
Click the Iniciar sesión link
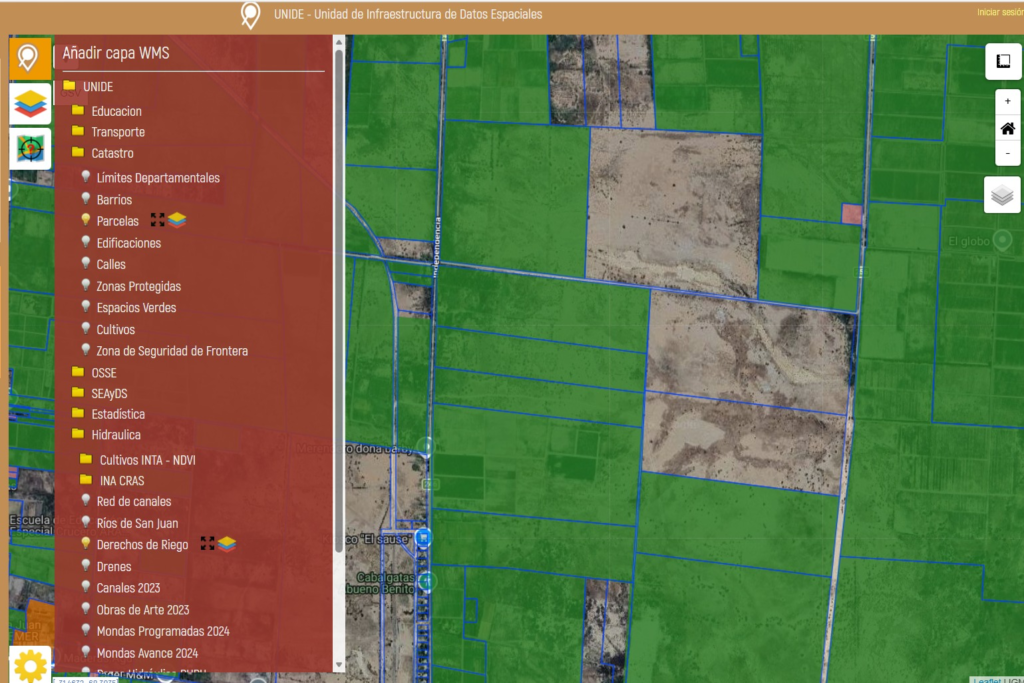pos(999,12)
